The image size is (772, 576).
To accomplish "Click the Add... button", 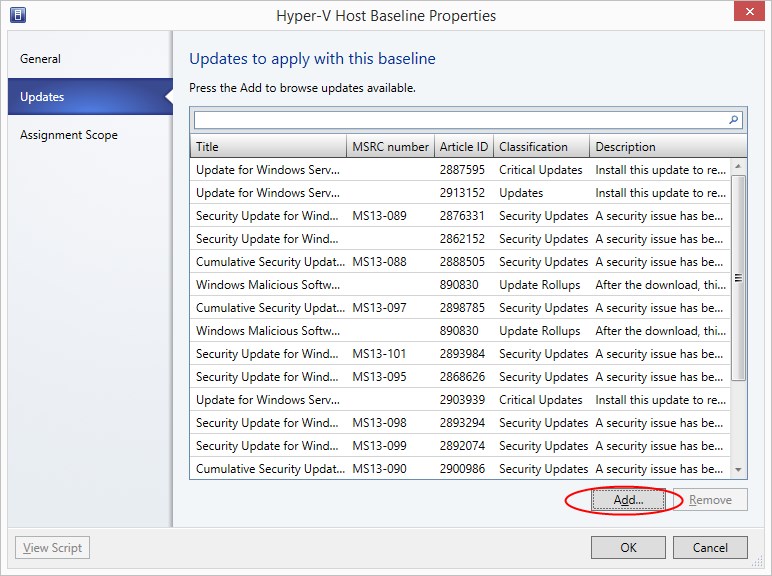I will pyautogui.click(x=628, y=500).
